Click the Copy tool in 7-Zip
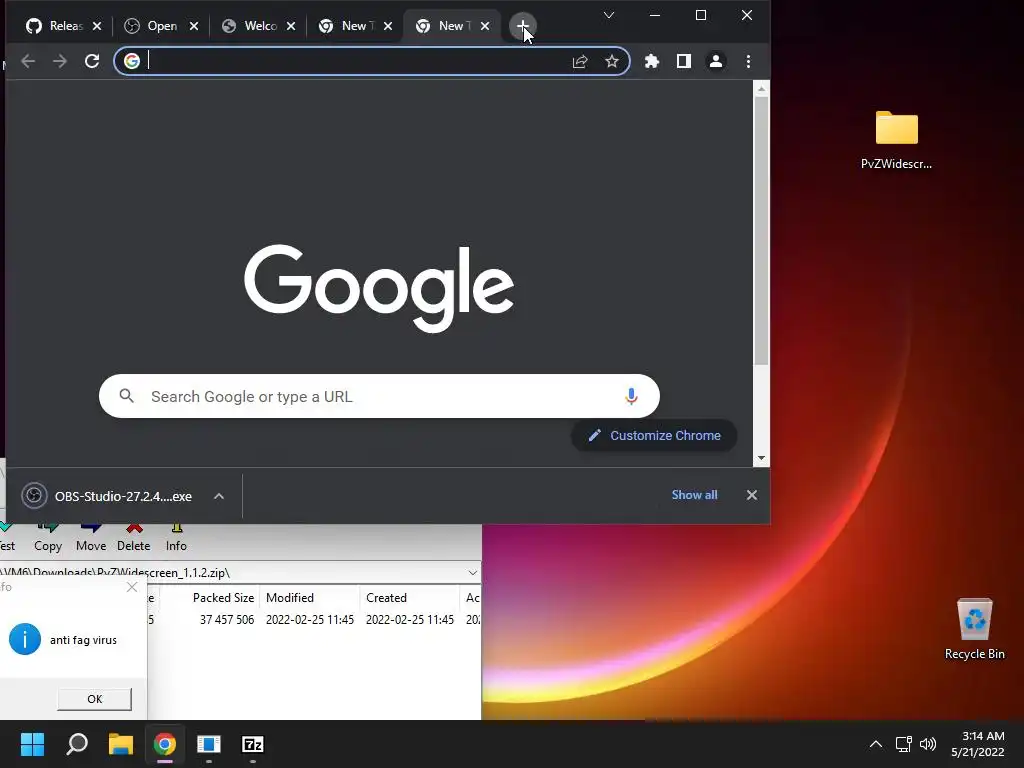The height and width of the screenshot is (768, 1024). point(48,537)
